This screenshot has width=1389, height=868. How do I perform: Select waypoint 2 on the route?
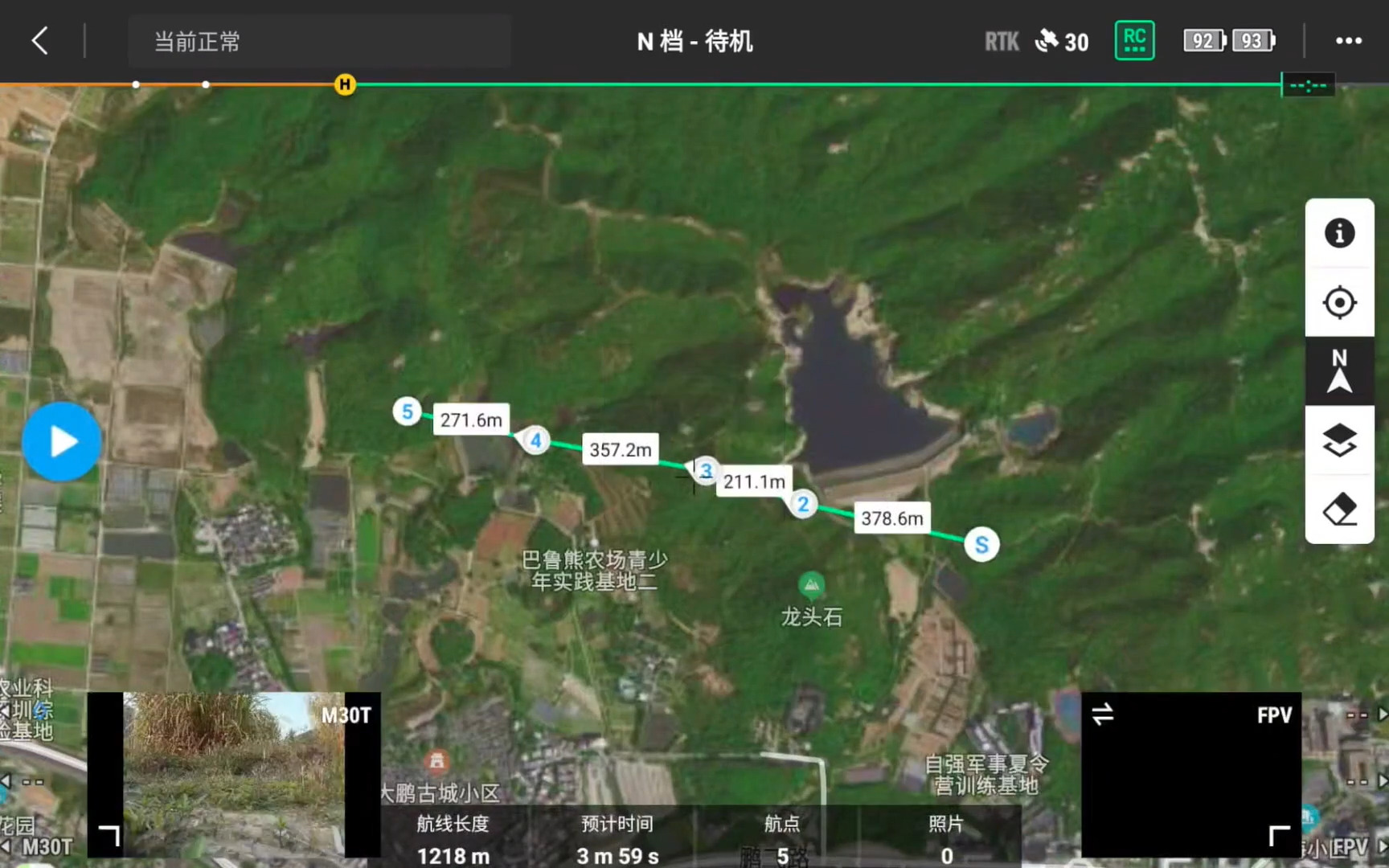(803, 504)
